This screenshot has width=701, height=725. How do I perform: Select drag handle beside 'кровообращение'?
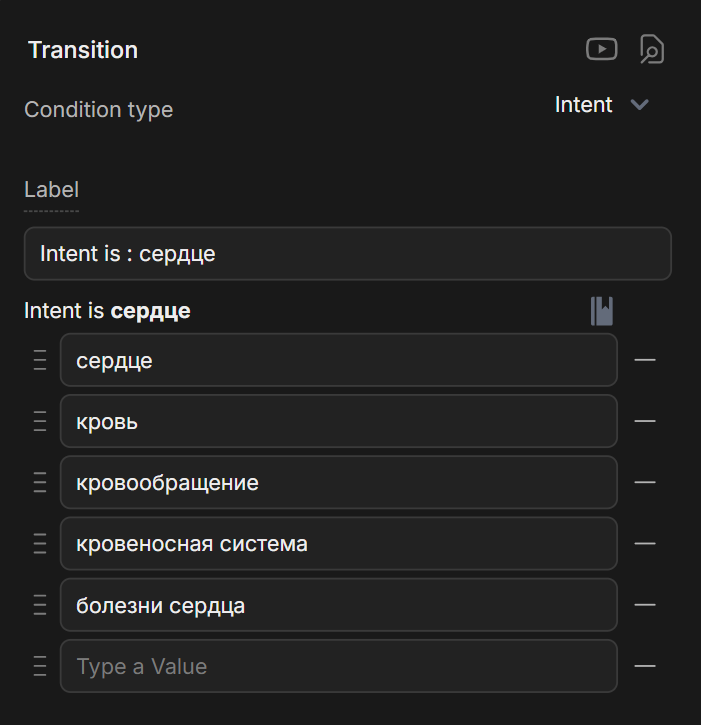40,482
